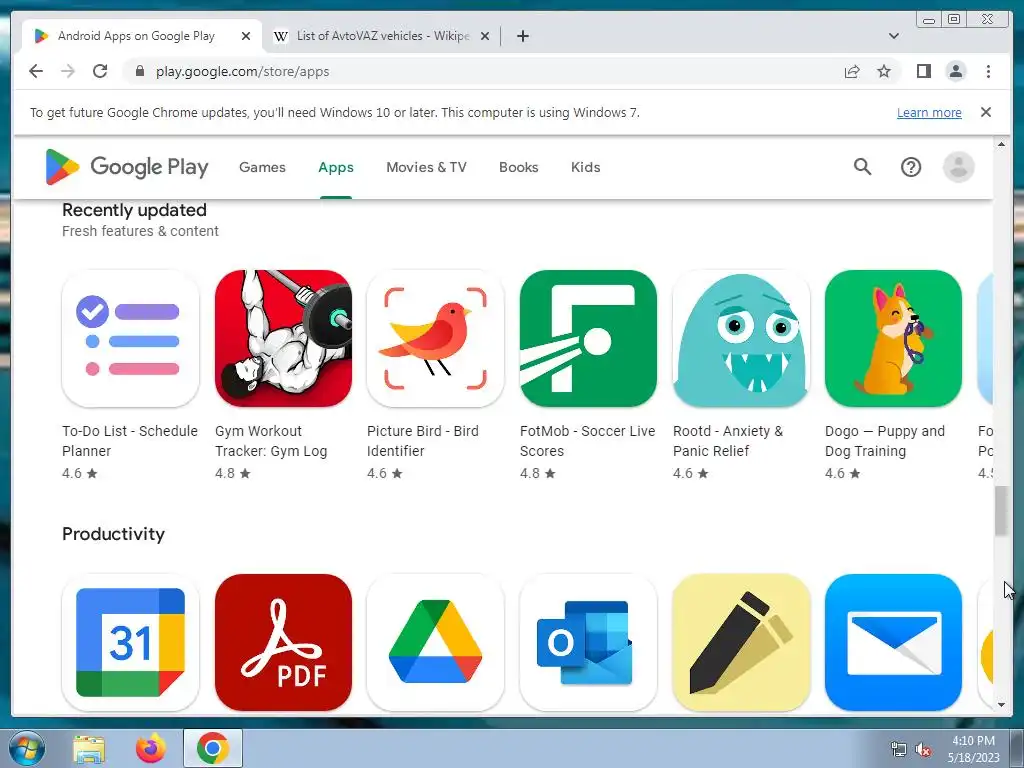Open the Dogo — Puppy and Dog Training title
The image size is (1024, 768).
coord(885,441)
